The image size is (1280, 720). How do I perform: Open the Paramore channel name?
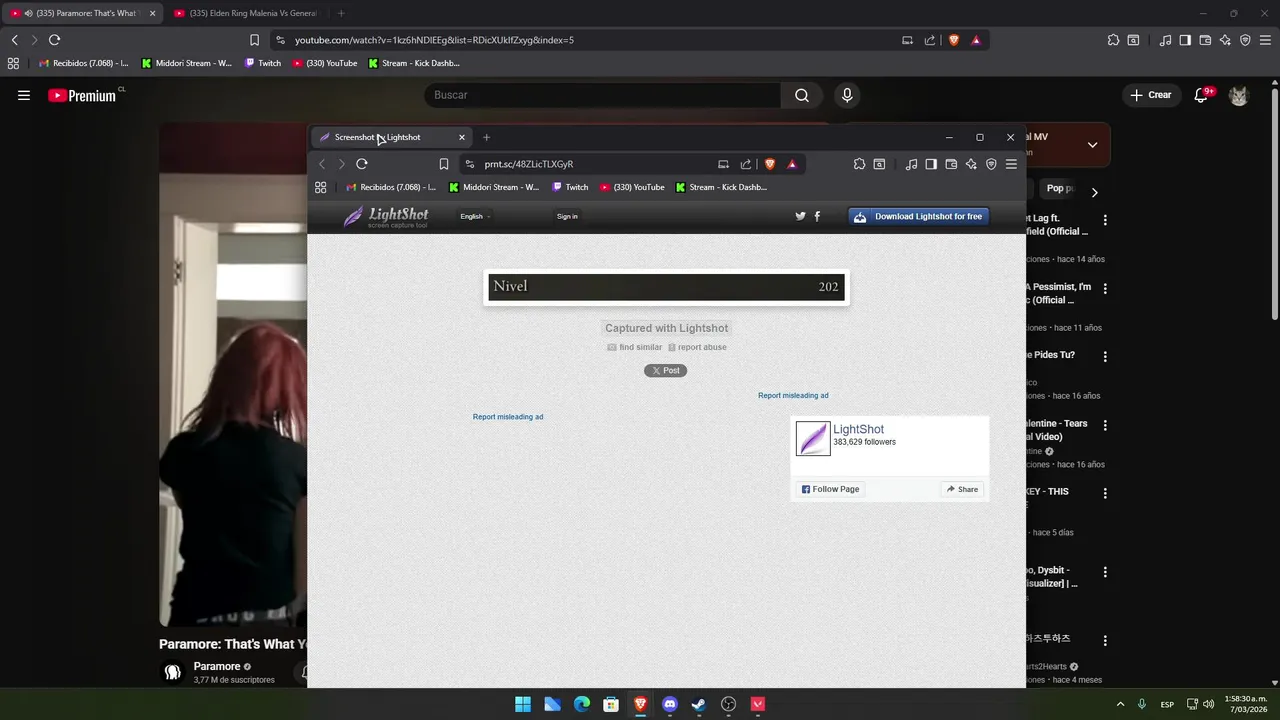[217, 667]
